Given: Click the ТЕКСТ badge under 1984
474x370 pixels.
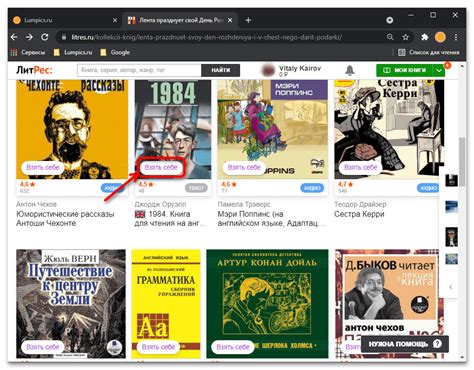Looking at the screenshot, I should (196, 188).
